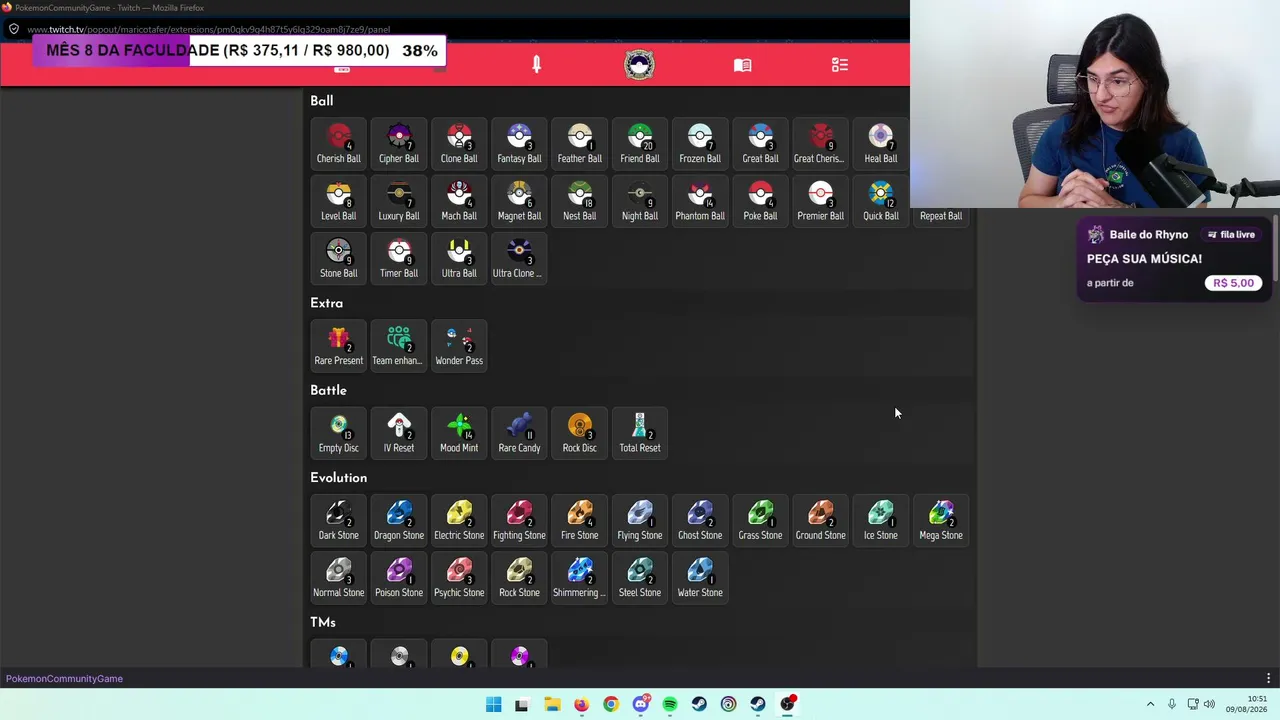Open the Premier Ball item
Viewport: 1280px width, 720px height.
[821, 201]
